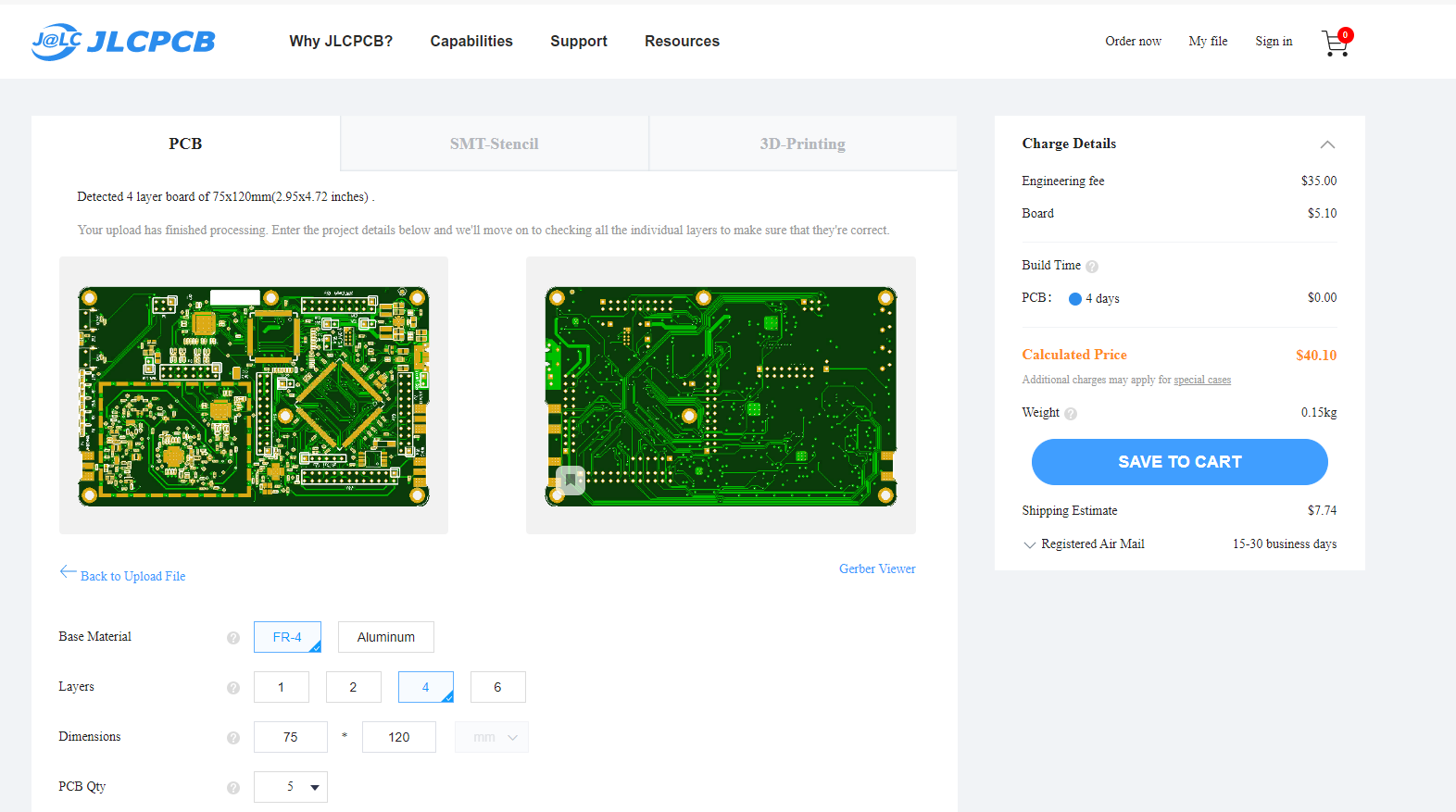This screenshot has width=1456, height=812.
Task: Open the Support menu
Action: tap(579, 41)
